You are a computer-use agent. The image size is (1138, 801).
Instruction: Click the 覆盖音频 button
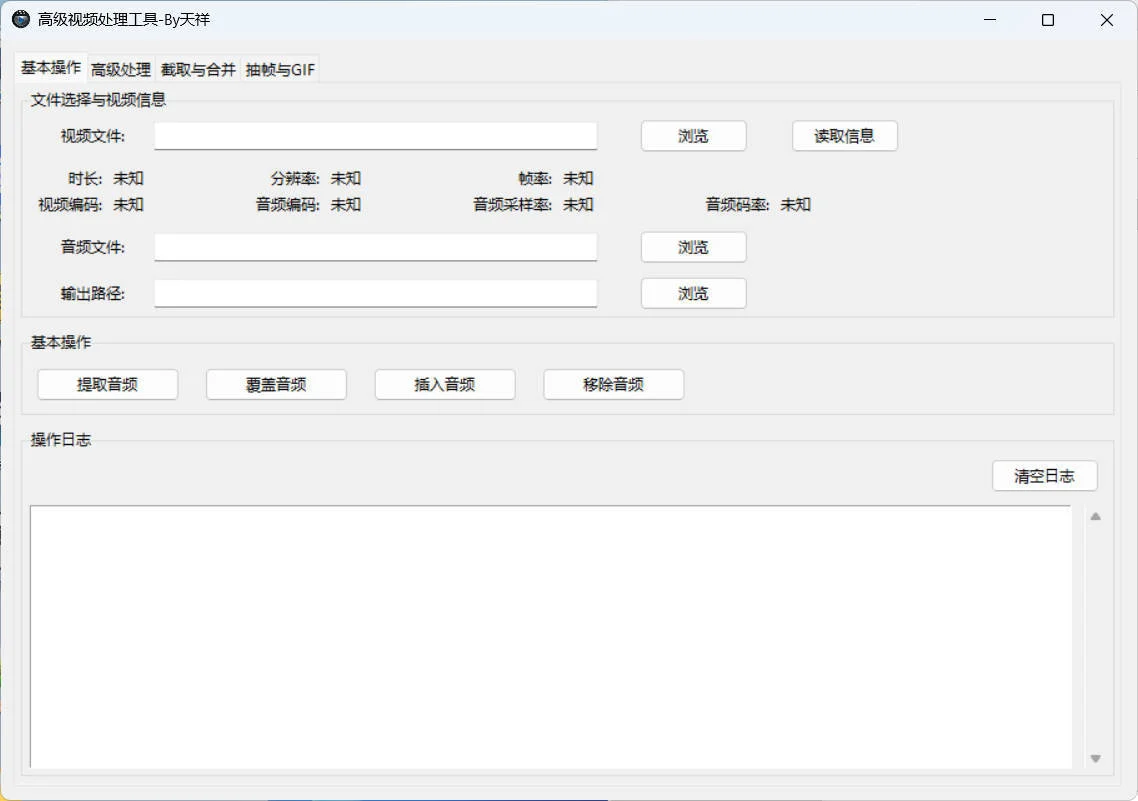[x=276, y=384]
